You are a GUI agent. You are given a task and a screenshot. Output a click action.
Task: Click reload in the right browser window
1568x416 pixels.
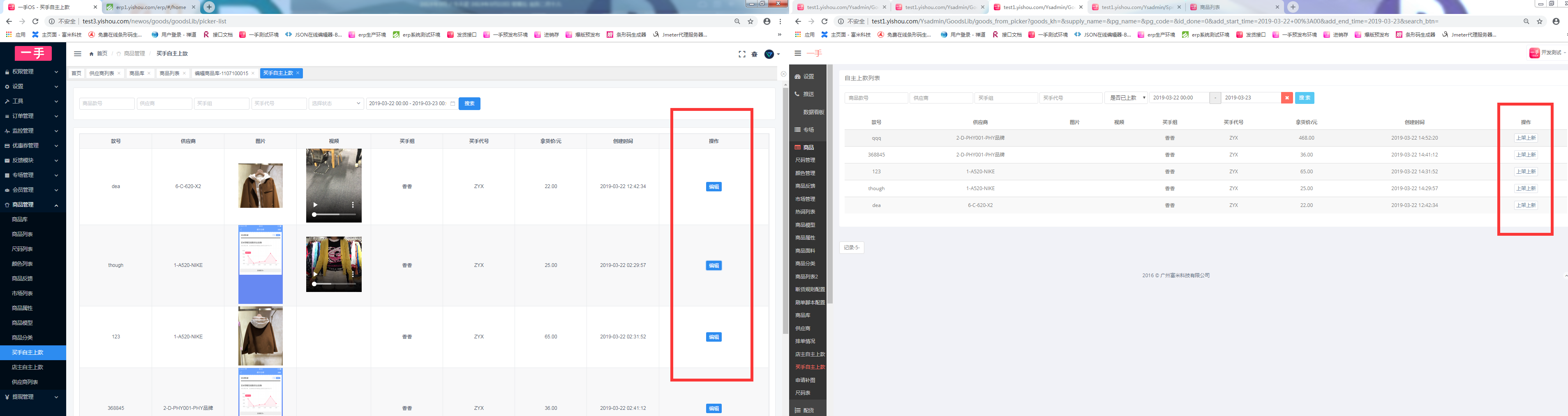824,21
